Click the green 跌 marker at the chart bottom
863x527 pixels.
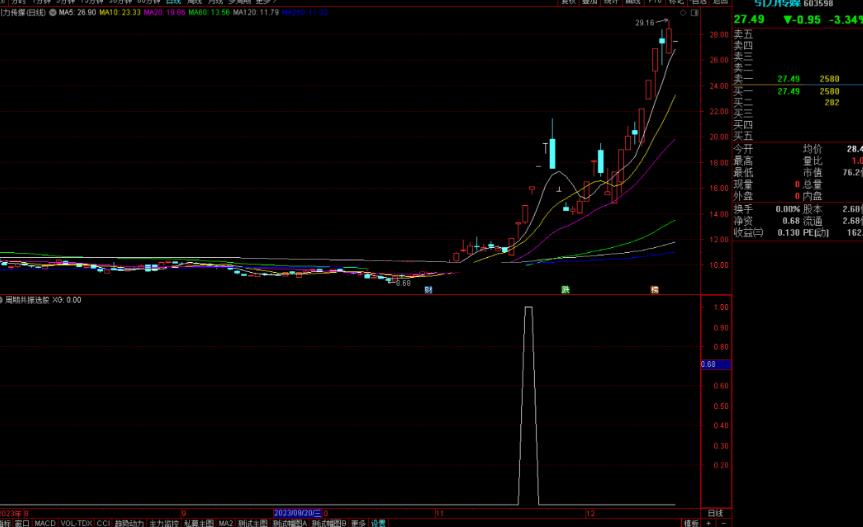pyautogui.click(x=565, y=289)
